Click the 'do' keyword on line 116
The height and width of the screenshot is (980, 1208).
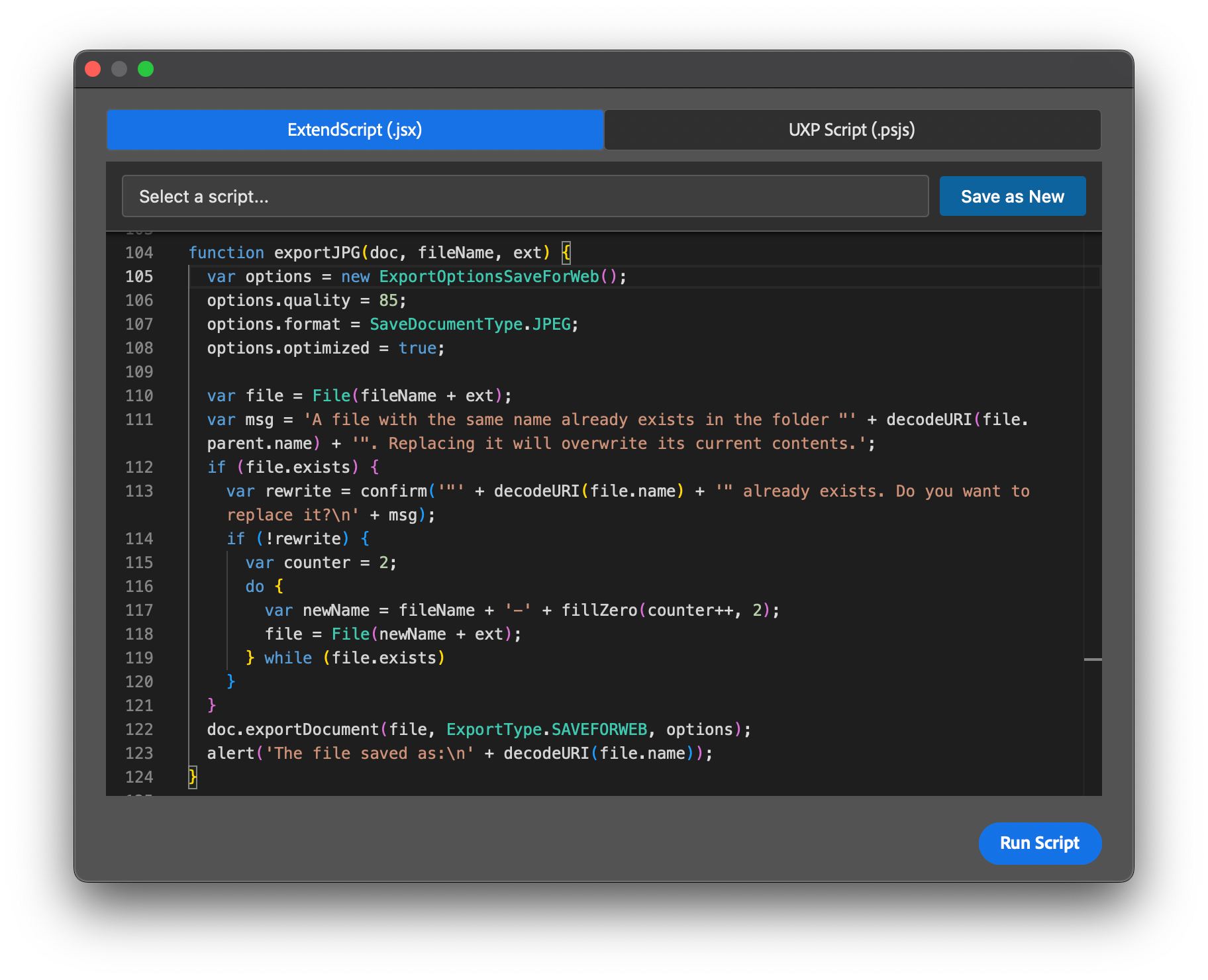pyautogui.click(x=255, y=586)
